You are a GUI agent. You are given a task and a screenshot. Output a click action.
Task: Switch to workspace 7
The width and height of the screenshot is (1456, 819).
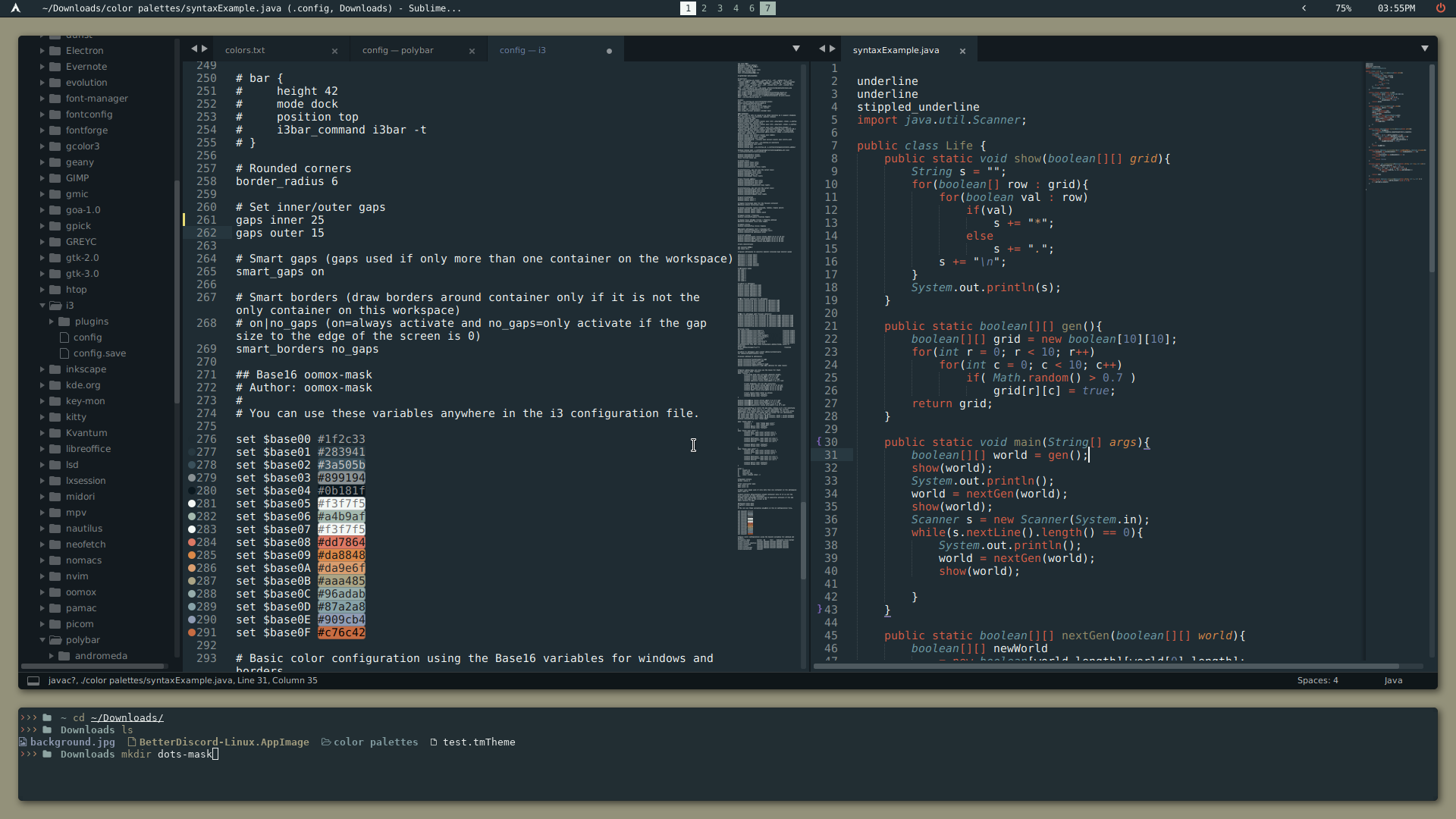pos(767,8)
